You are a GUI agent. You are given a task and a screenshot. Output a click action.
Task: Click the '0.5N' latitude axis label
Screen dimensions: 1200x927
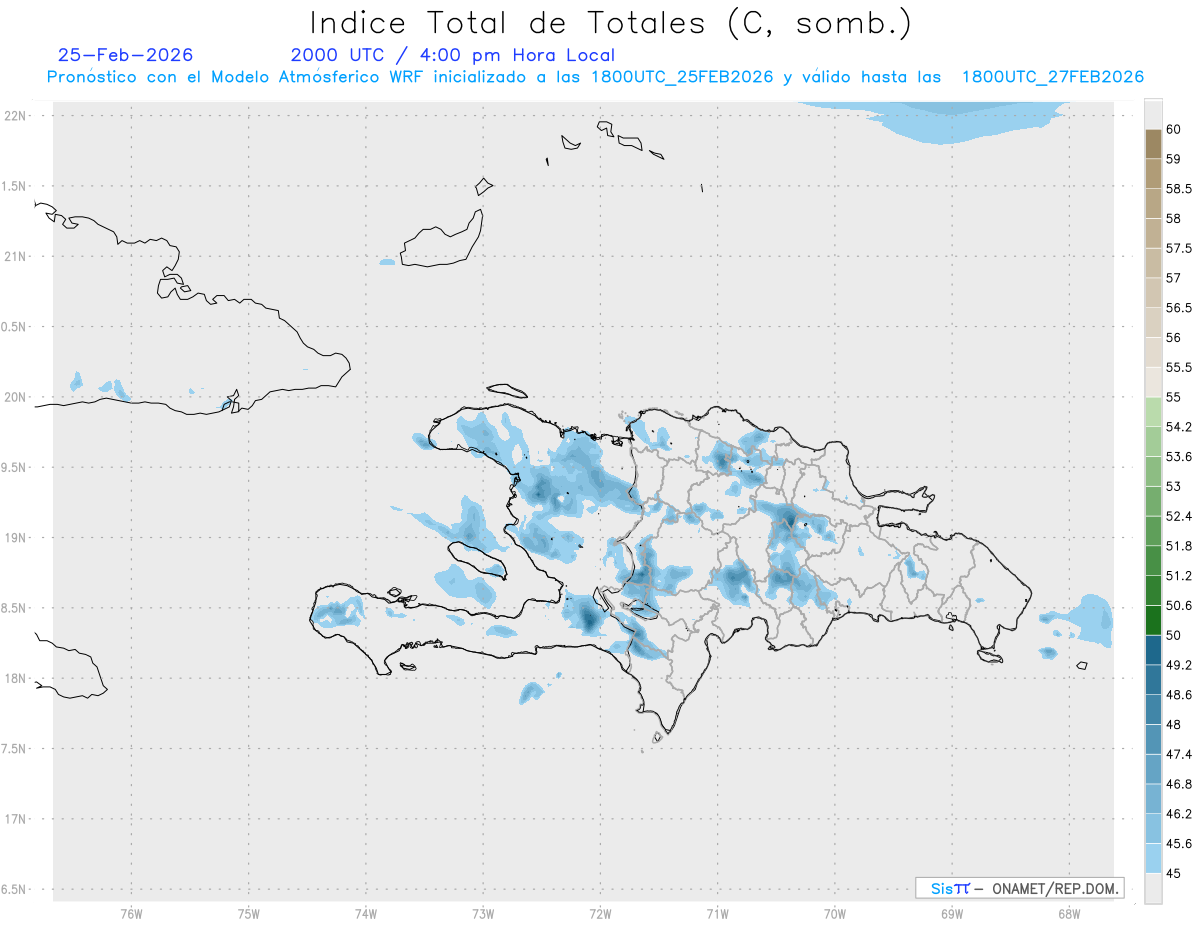click(x=15, y=327)
